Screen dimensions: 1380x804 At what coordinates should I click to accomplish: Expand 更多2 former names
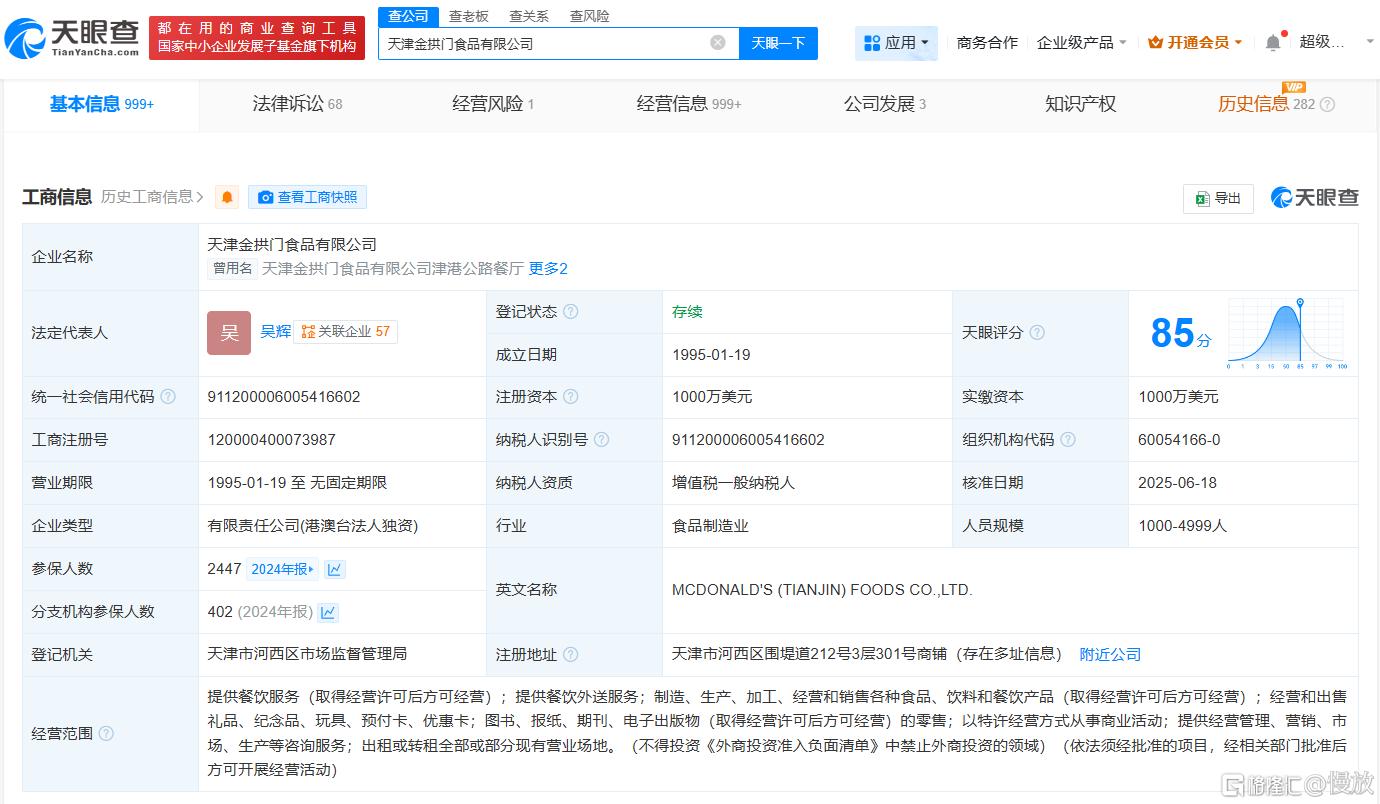coord(548,268)
